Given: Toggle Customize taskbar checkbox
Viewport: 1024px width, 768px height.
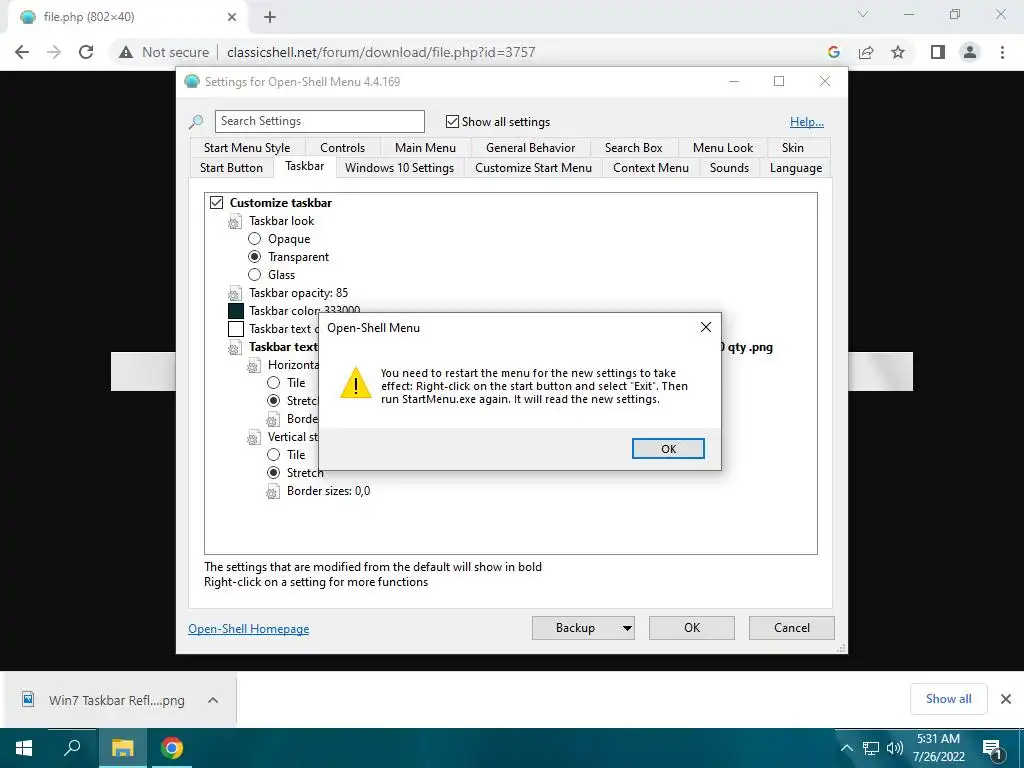Looking at the screenshot, I should (216, 202).
